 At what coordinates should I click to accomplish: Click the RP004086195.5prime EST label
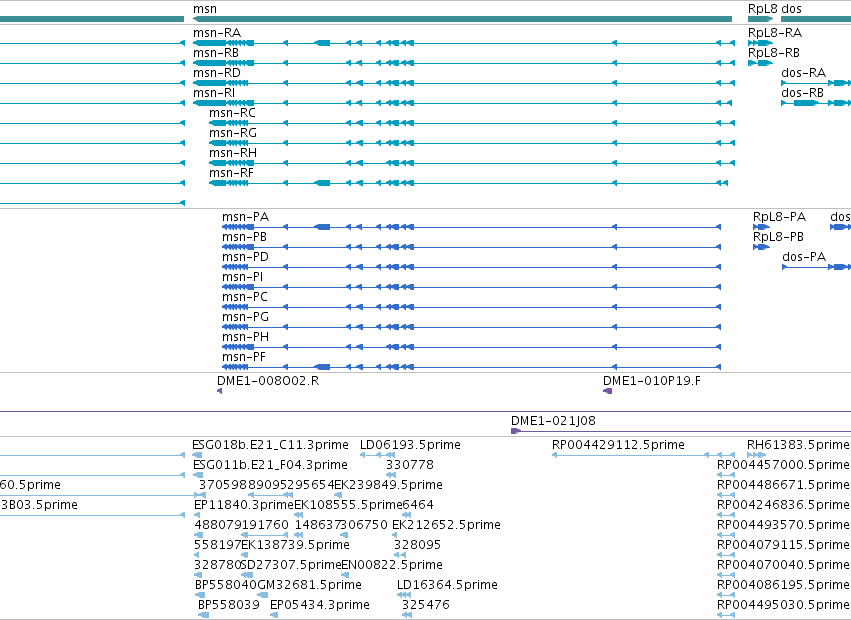pos(783,585)
